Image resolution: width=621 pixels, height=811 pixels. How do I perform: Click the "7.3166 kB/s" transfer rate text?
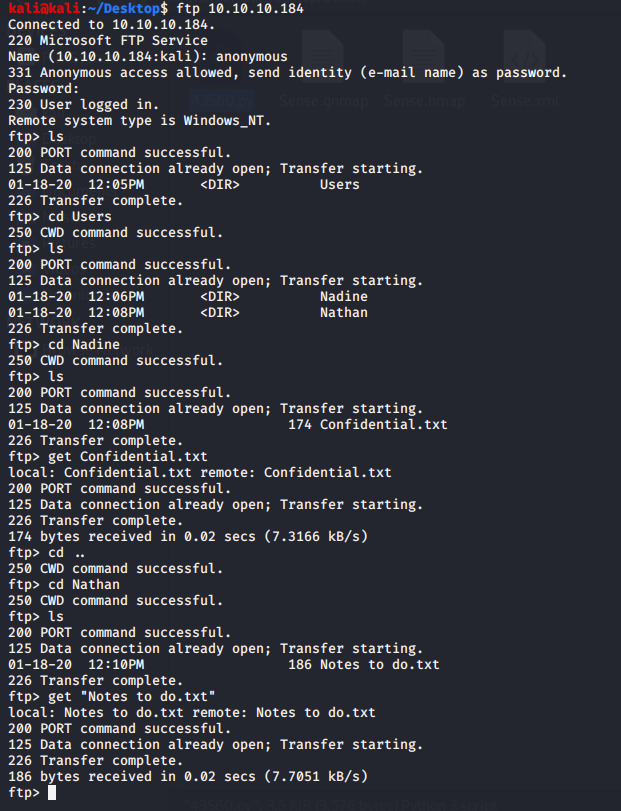pos(311,536)
